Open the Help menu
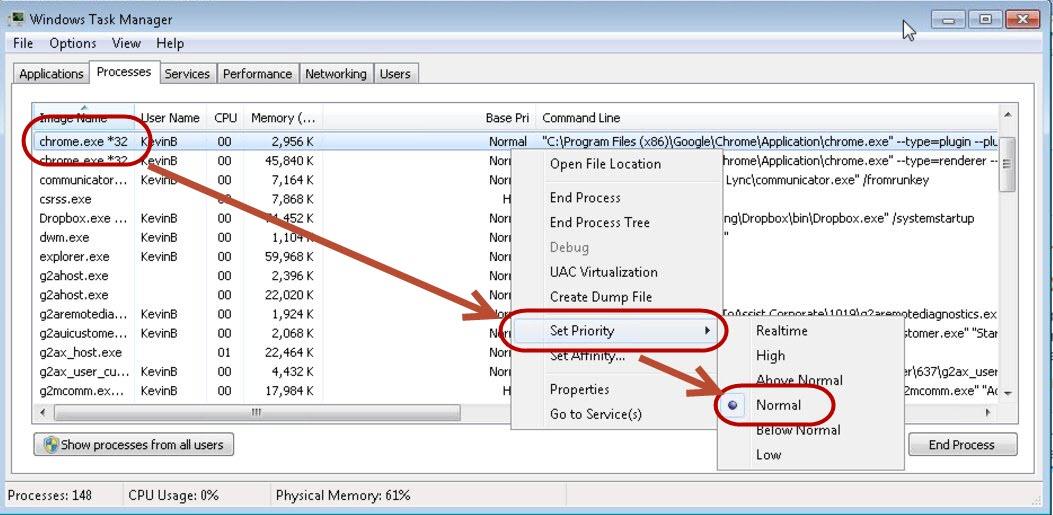 (170, 43)
